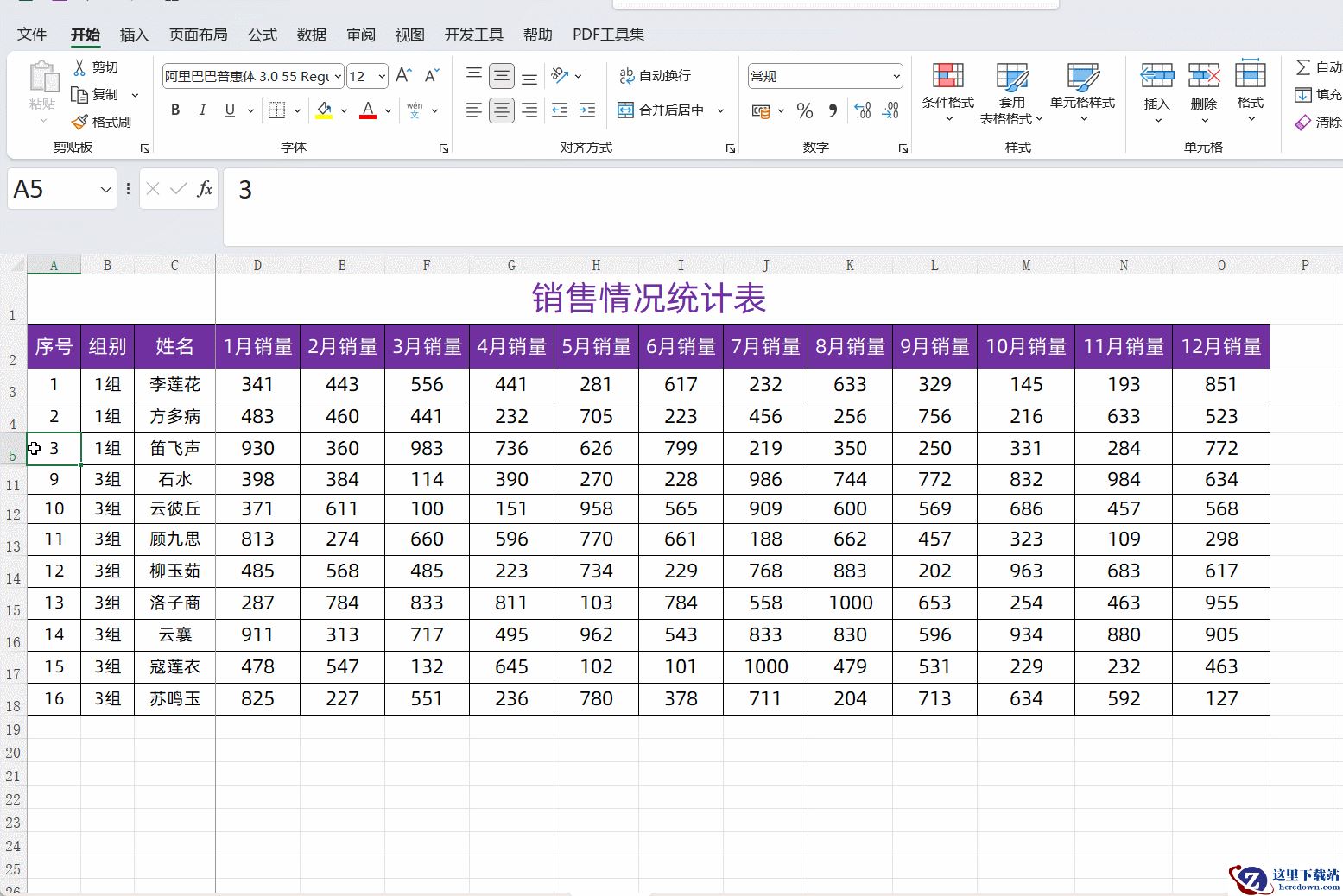Screen dimensions: 1343x896
Task: Expand the Name Box dropdown arrow
Action: 105,189
